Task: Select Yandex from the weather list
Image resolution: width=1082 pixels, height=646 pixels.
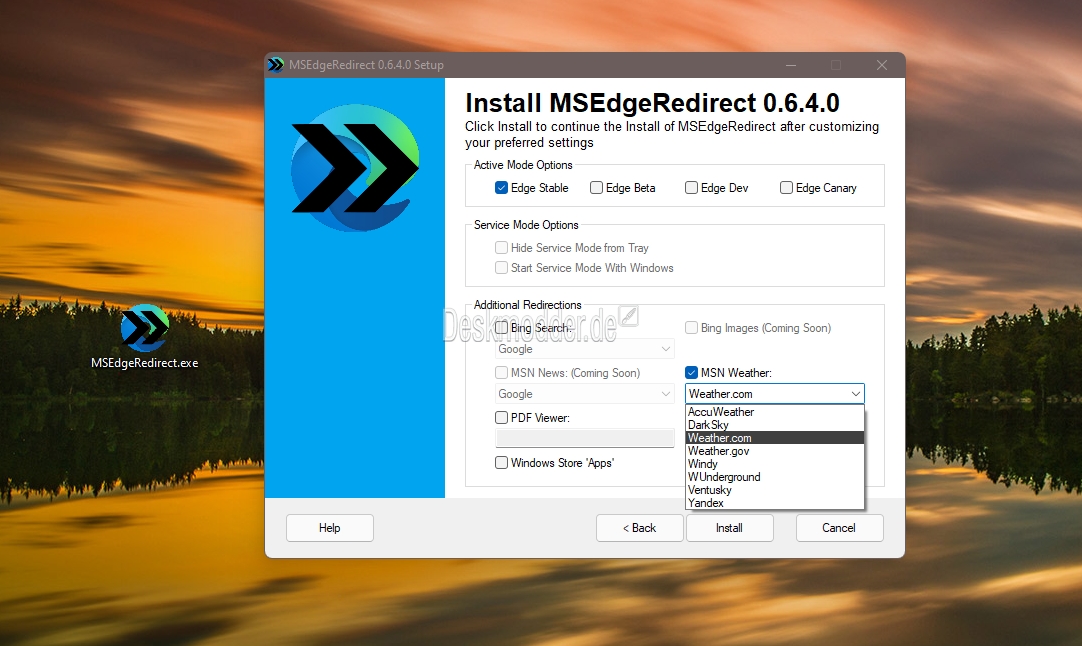Action: point(774,503)
